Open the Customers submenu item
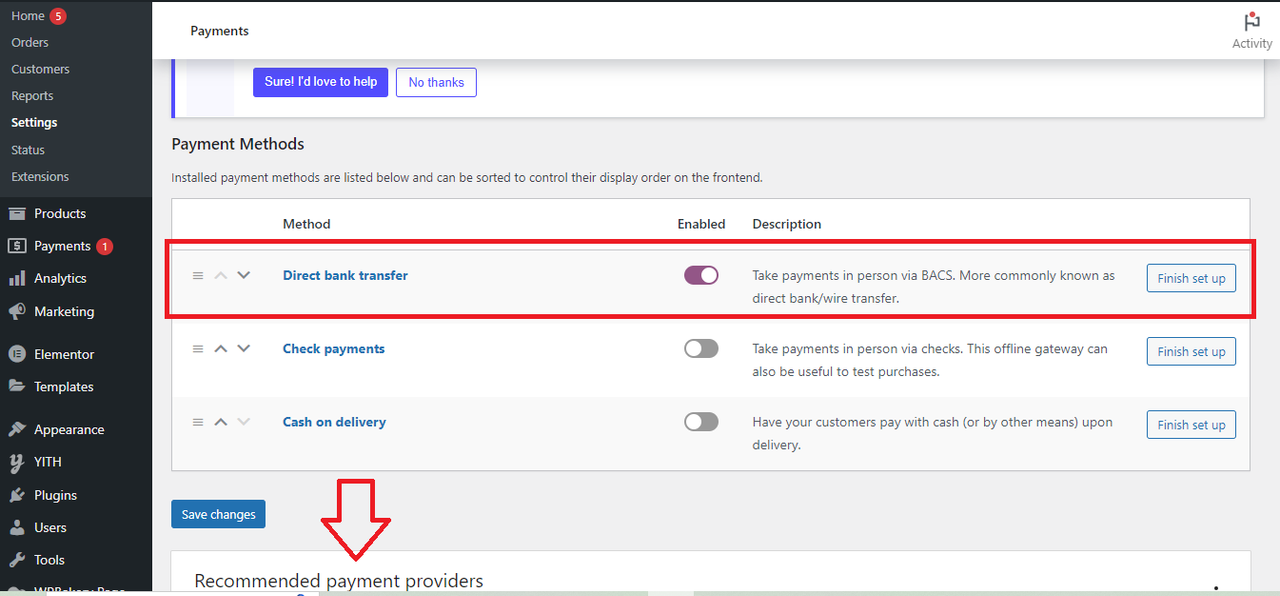1280x596 pixels. (40, 69)
